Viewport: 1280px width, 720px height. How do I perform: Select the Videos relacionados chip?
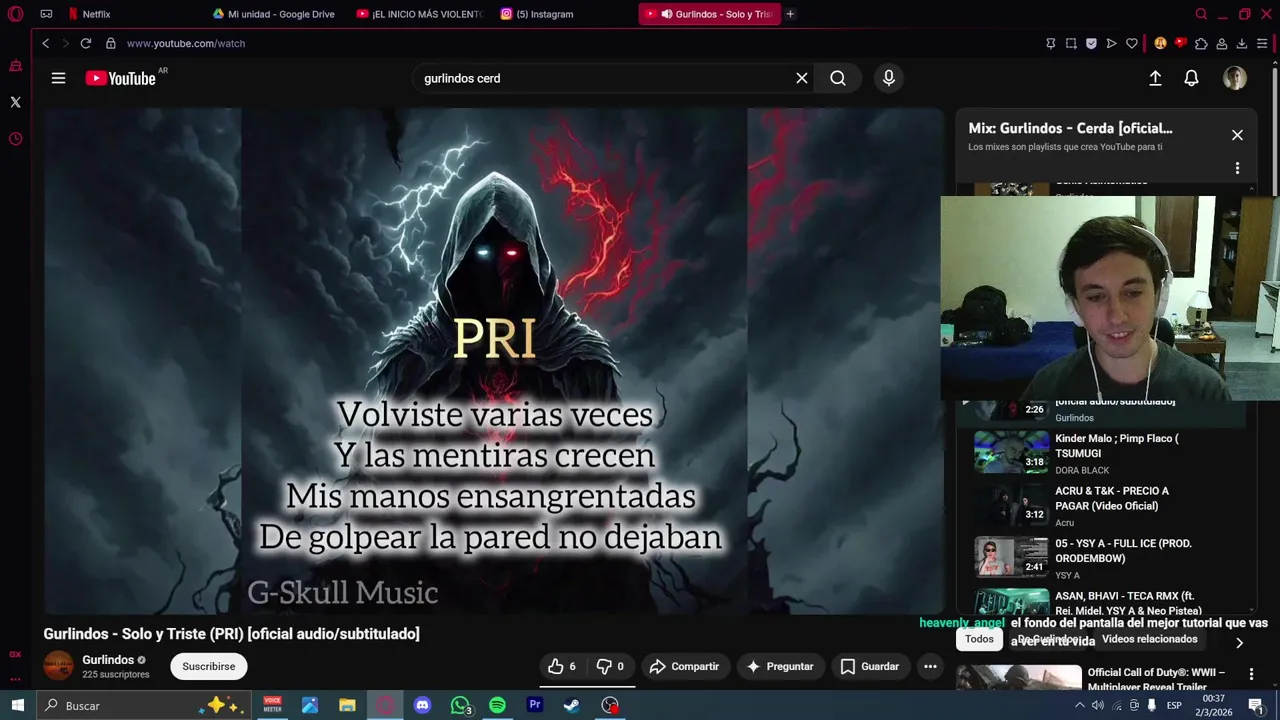tap(1149, 639)
